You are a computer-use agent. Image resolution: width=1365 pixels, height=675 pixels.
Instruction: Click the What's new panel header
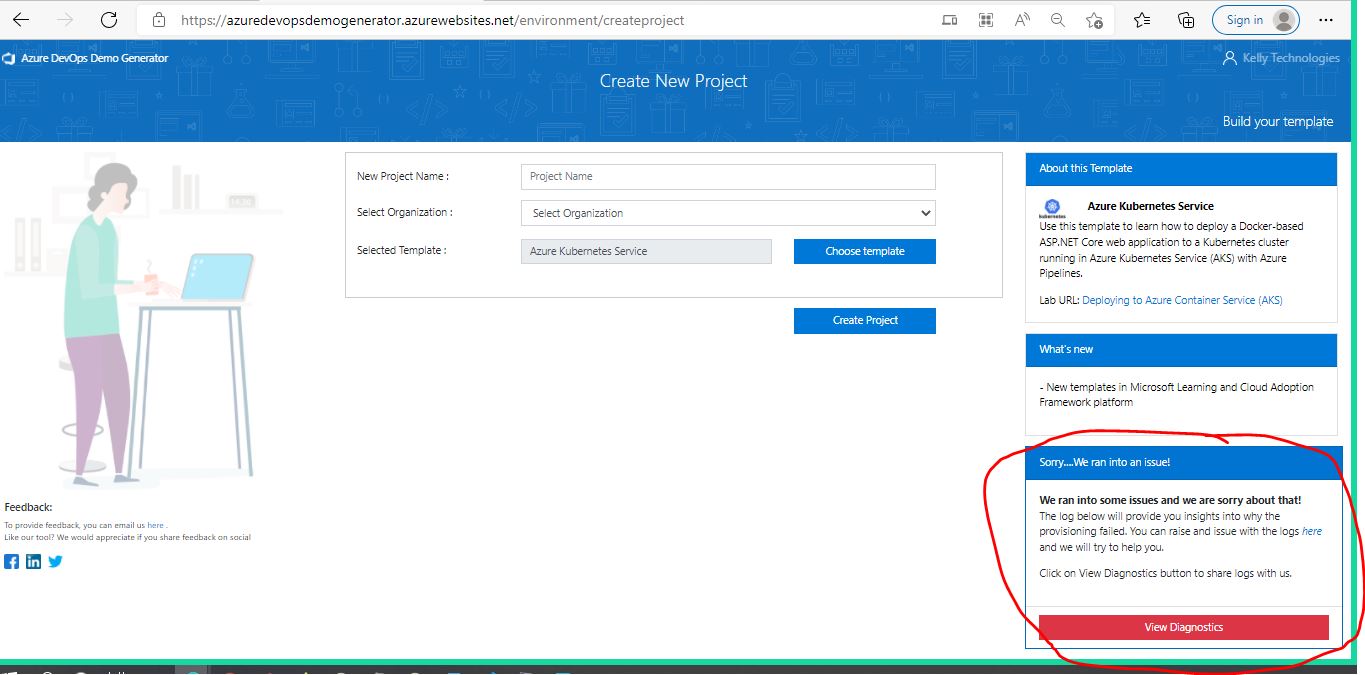(x=1181, y=349)
